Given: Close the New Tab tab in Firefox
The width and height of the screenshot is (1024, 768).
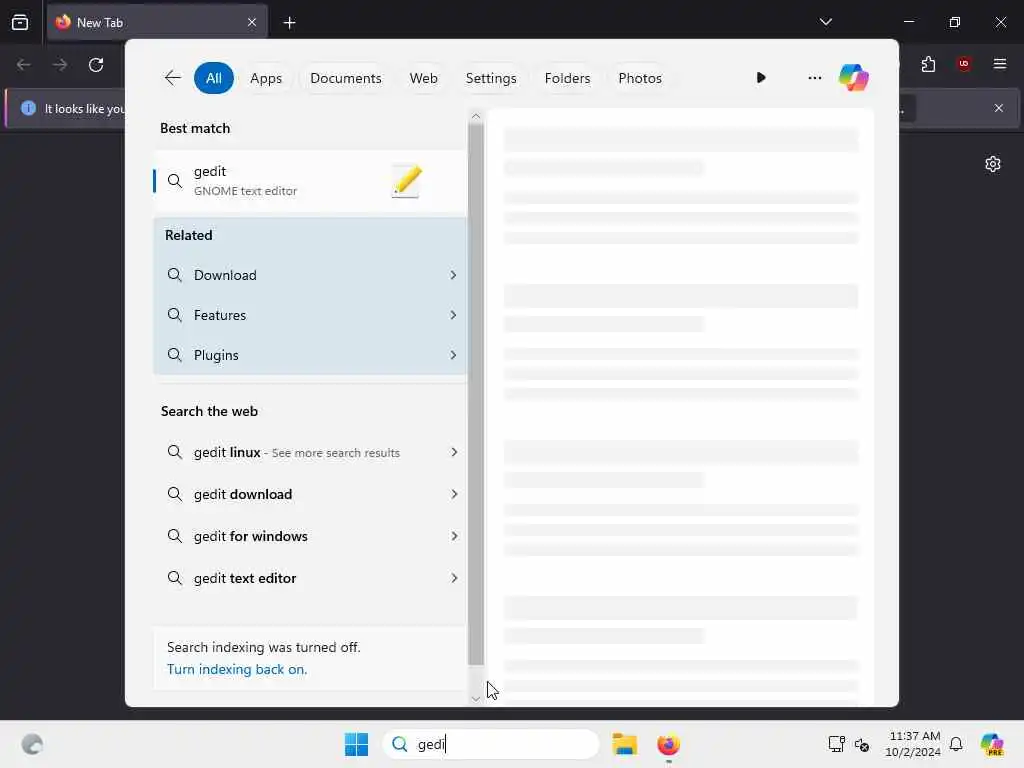Looking at the screenshot, I should 252,22.
